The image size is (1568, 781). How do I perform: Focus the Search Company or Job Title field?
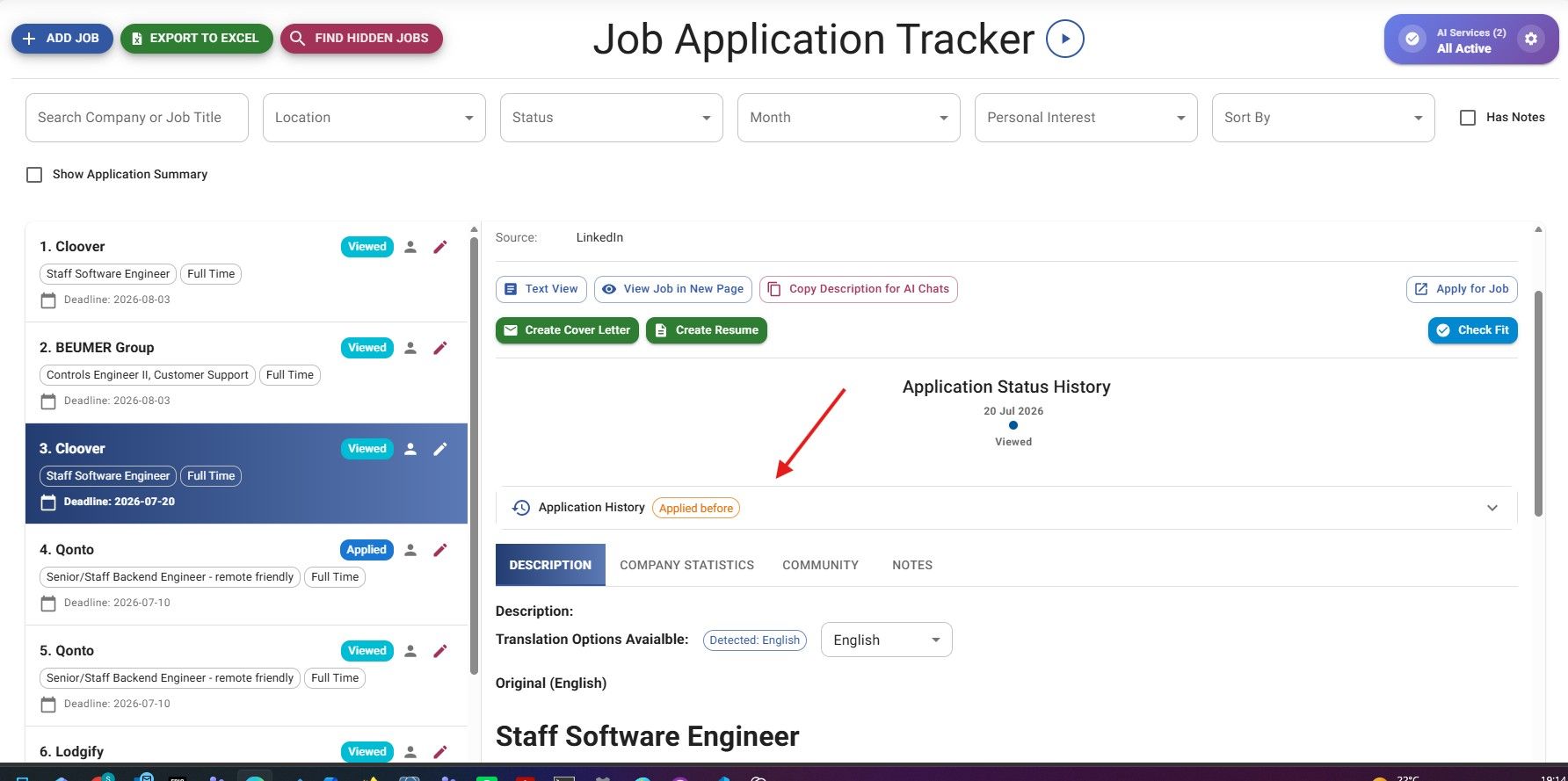(137, 118)
